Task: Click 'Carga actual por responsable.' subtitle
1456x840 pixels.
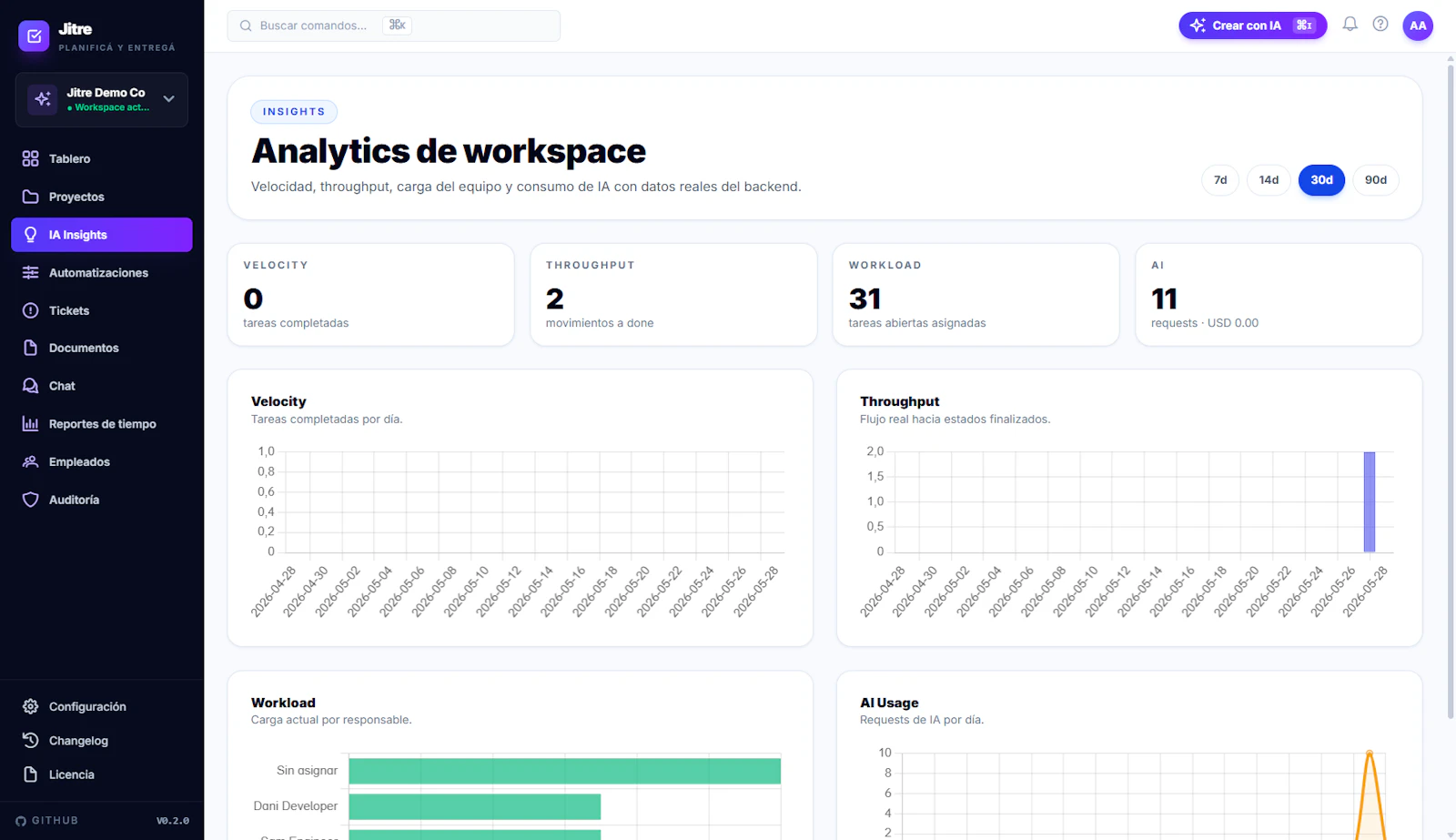Action: point(331,720)
